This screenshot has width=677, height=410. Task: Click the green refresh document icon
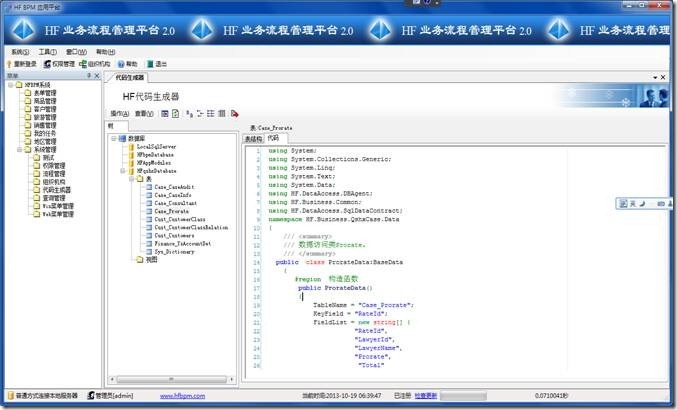coord(175,114)
